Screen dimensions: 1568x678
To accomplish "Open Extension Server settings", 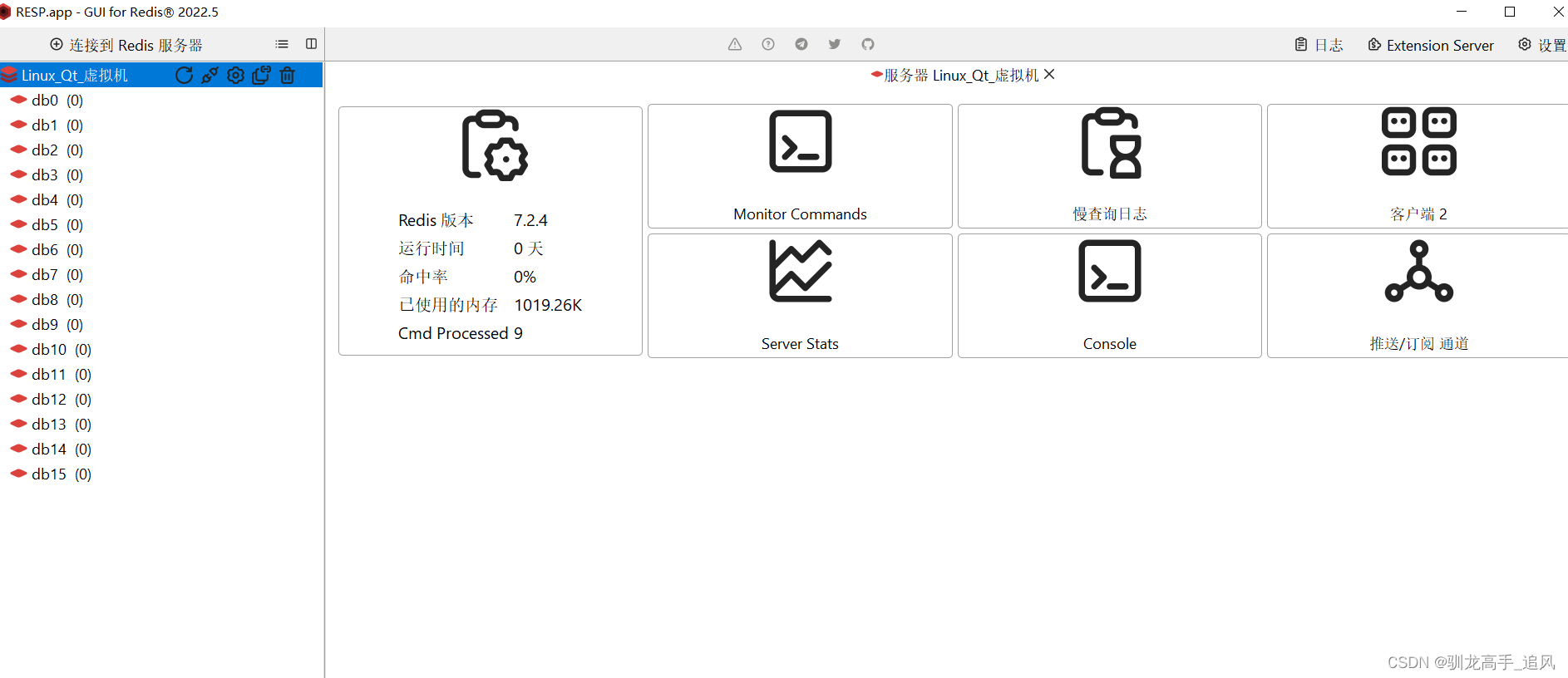I will [1431, 45].
